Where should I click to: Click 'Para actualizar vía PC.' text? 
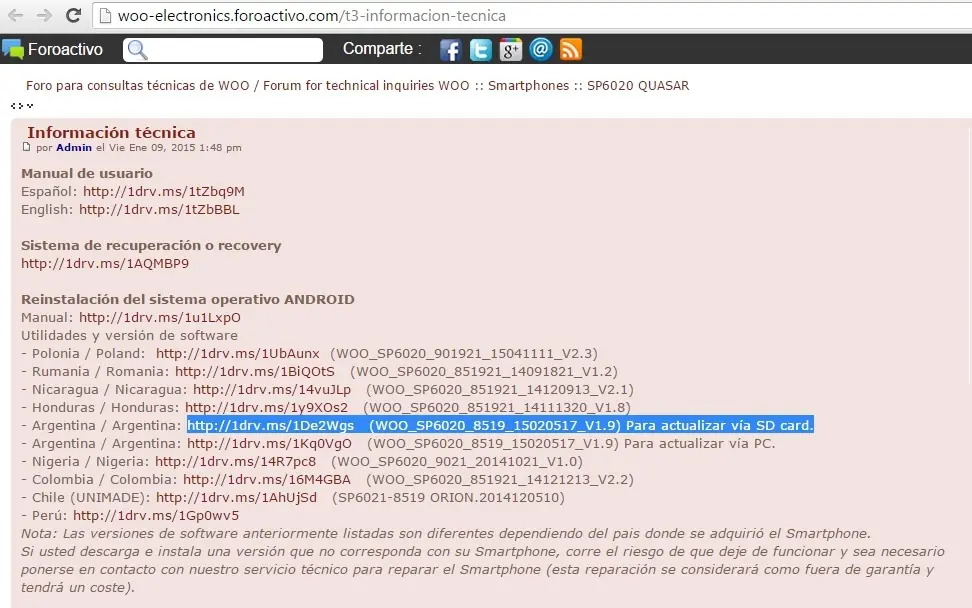click(699, 443)
